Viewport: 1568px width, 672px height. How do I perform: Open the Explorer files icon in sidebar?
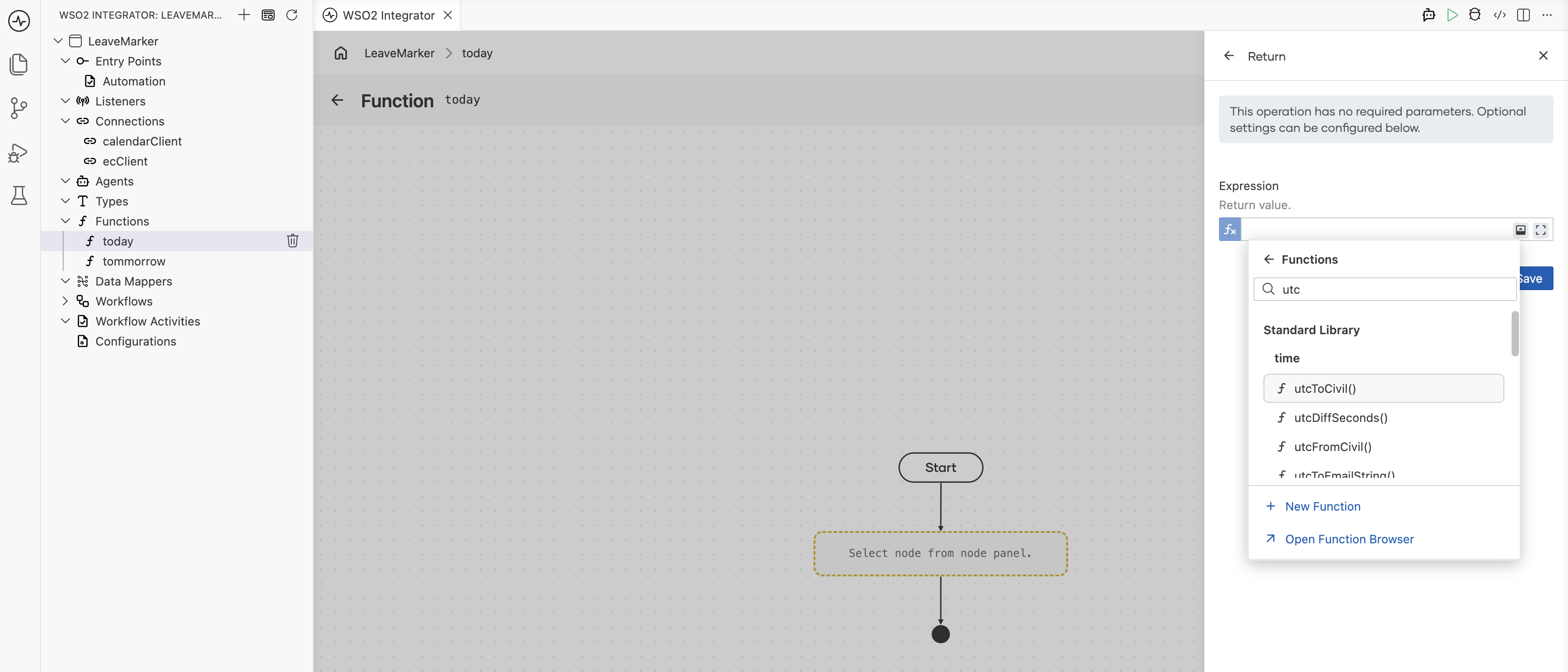point(19,65)
